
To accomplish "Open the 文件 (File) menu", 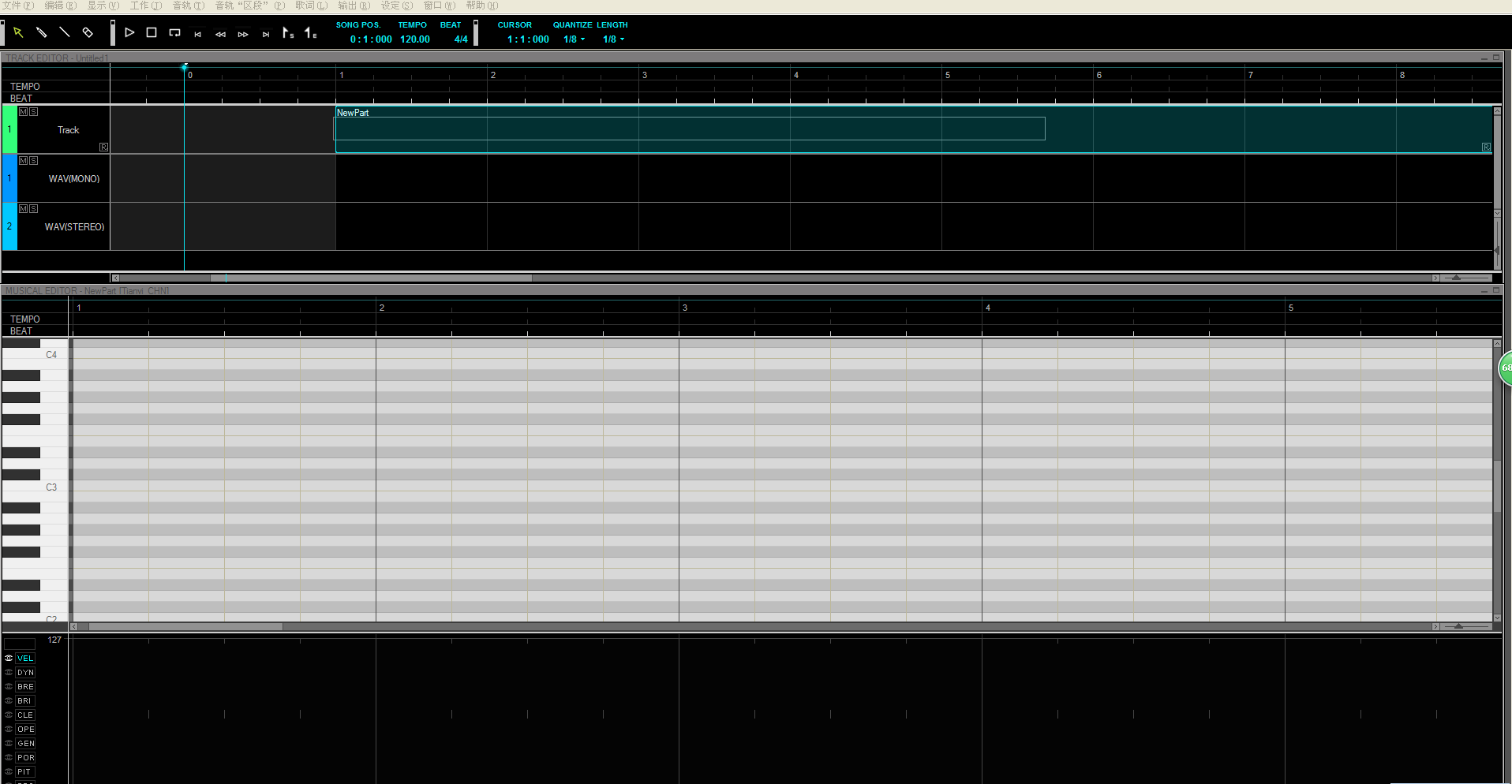I will coord(17,6).
